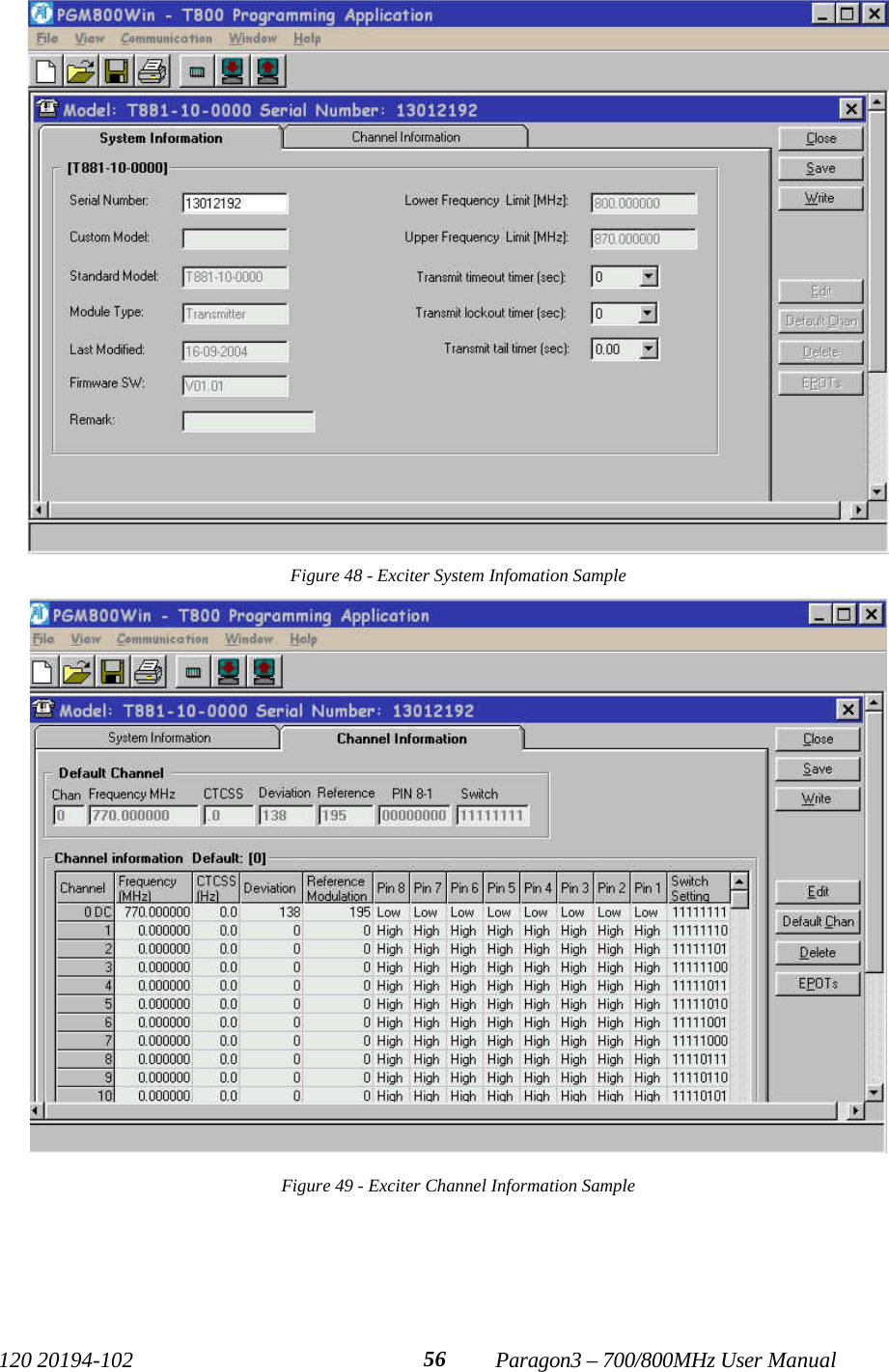
Task: Click the Custom Model input field
Action: (235, 238)
